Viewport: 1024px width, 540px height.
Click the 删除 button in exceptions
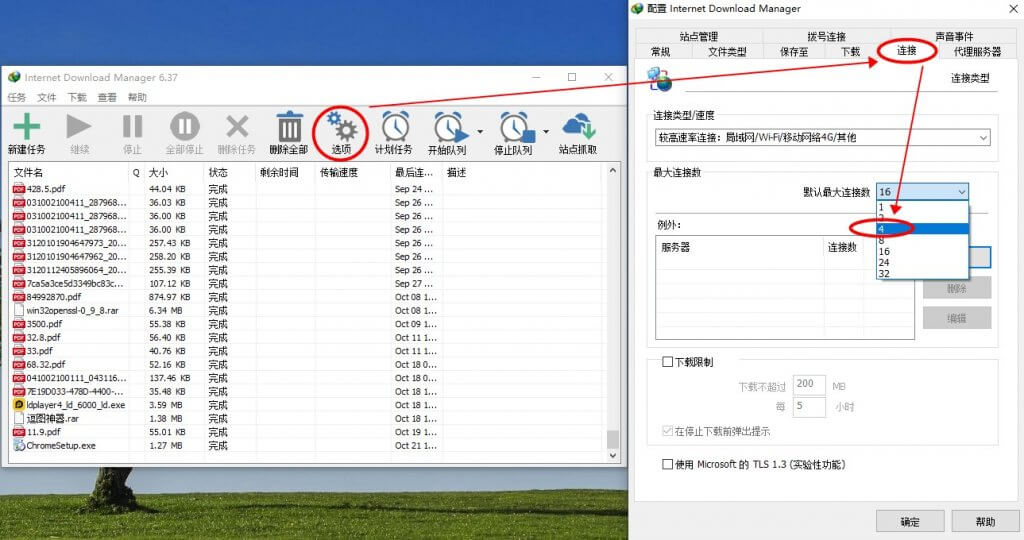(x=957, y=288)
